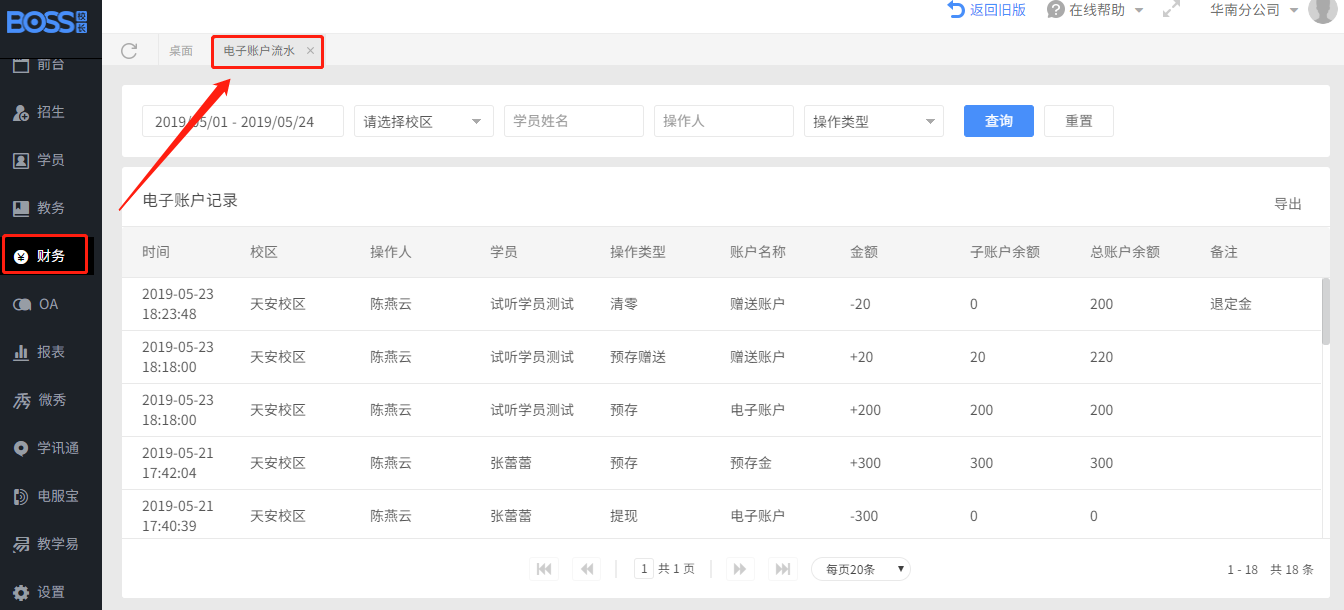
Task: Click the 时间 column header
Action: point(156,252)
